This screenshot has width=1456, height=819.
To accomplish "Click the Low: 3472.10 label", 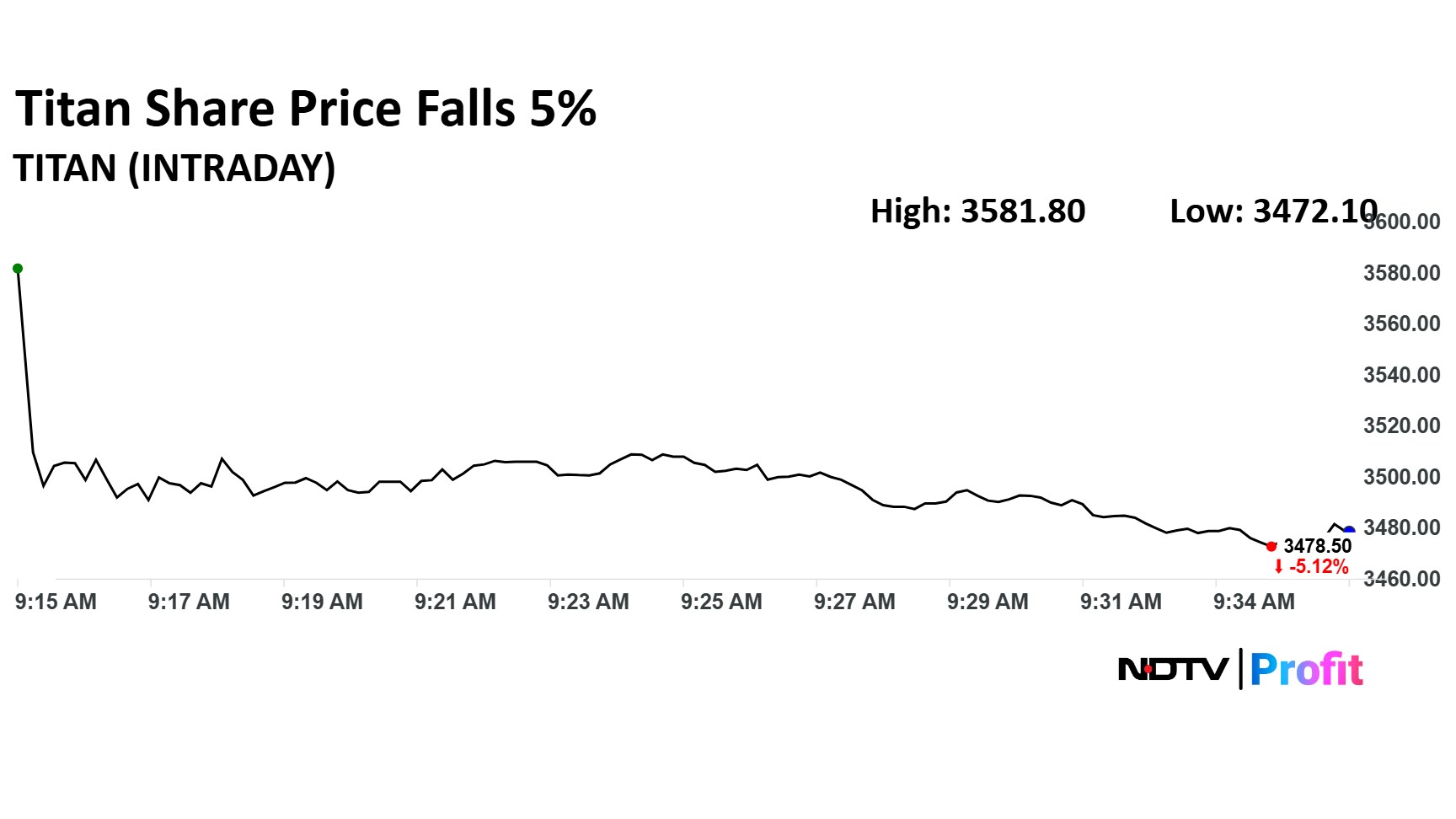I will pyautogui.click(x=1272, y=211).
